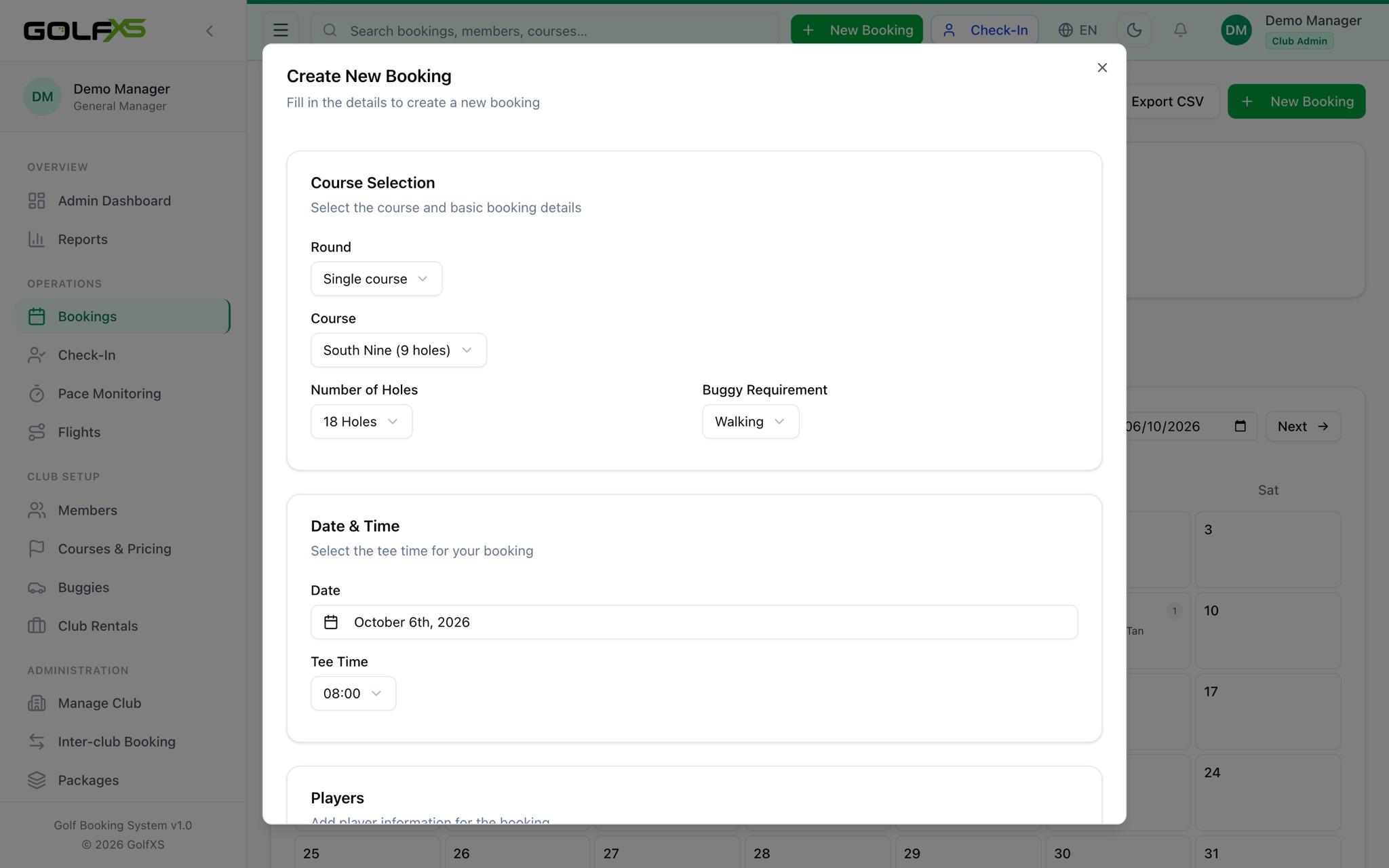Open the Course dropdown showing South Nine
1389x868 pixels.
(x=398, y=350)
